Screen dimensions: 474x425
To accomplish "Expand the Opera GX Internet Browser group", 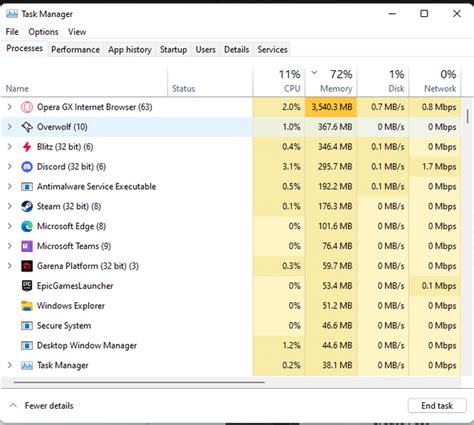I will click(x=10, y=107).
